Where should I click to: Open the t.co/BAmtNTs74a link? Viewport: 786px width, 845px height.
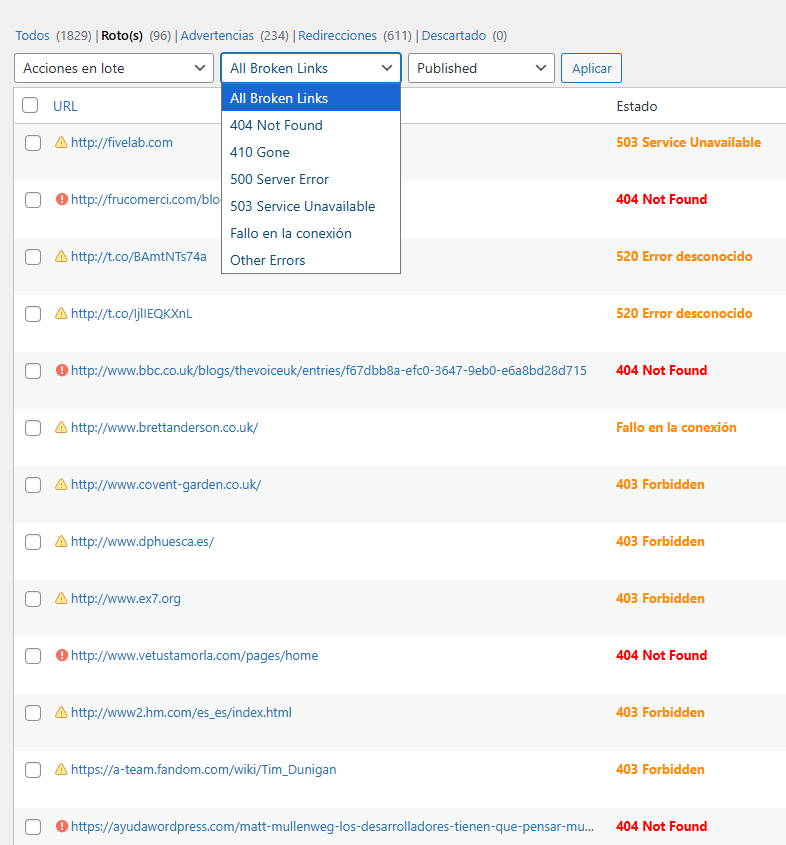pos(138,257)
